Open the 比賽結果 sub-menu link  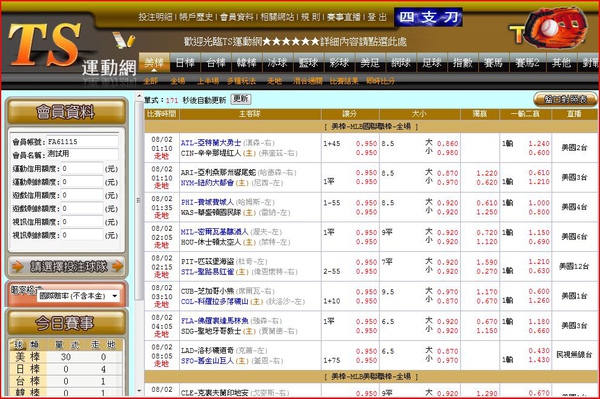344,81
